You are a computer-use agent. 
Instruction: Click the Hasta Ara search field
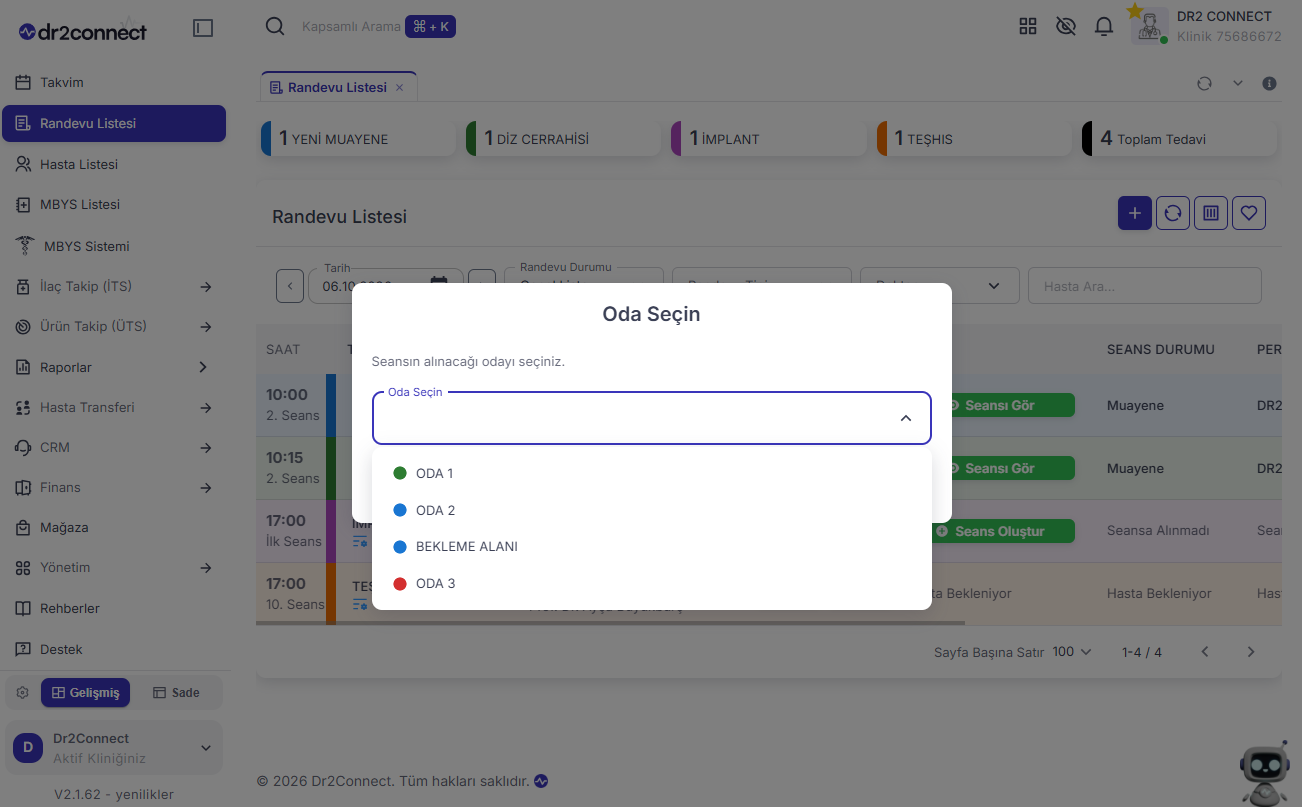(1145, 286)
